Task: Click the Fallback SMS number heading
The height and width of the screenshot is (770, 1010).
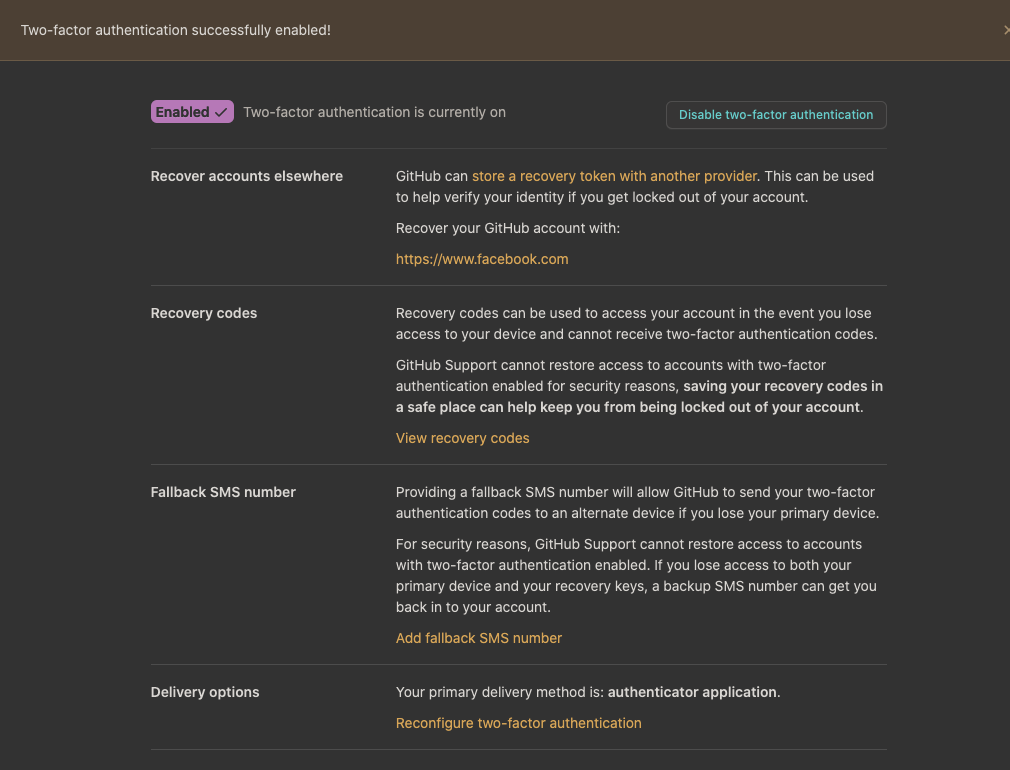Action: (223, 492)
